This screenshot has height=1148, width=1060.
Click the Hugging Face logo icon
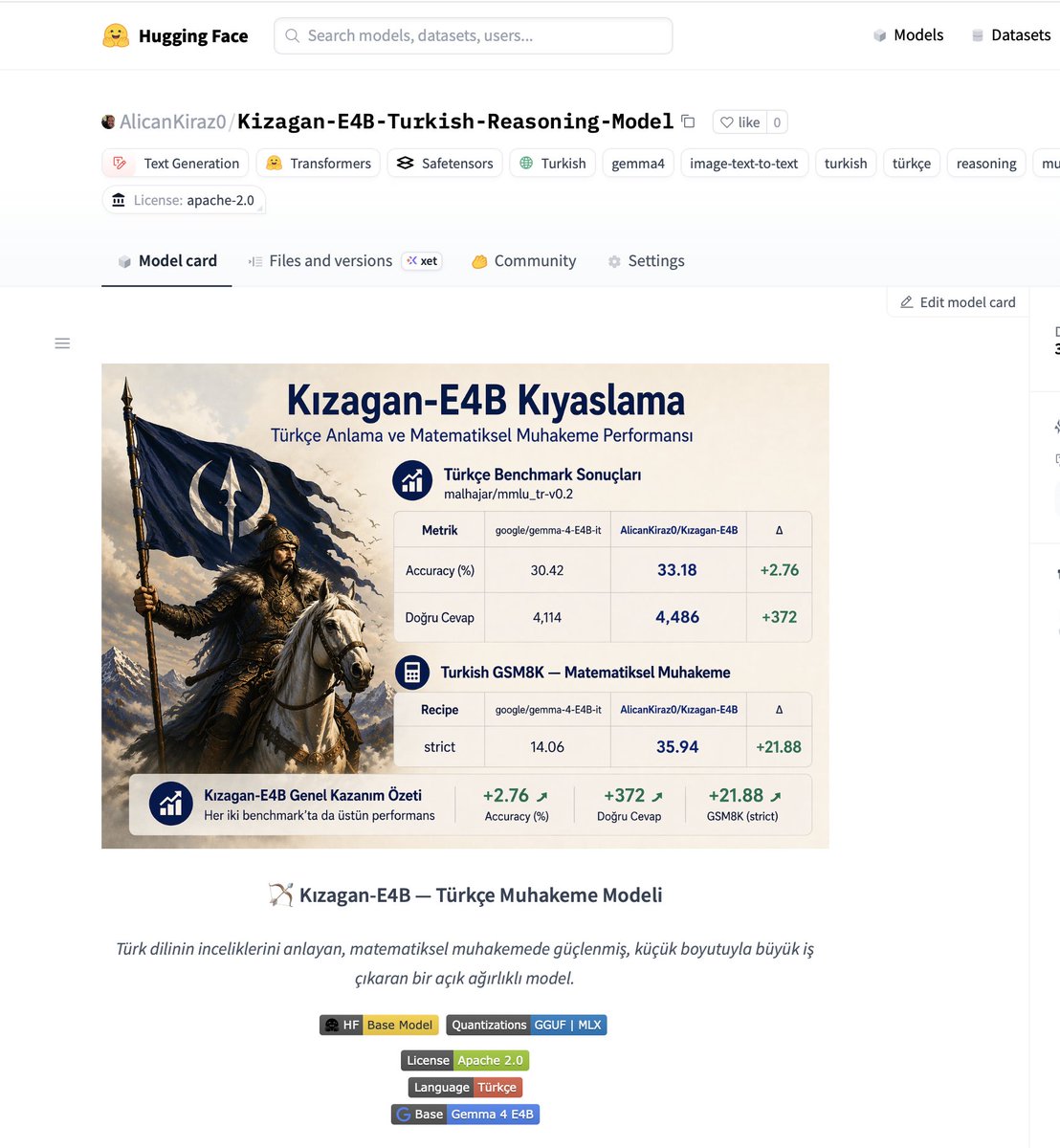point(114,35)
